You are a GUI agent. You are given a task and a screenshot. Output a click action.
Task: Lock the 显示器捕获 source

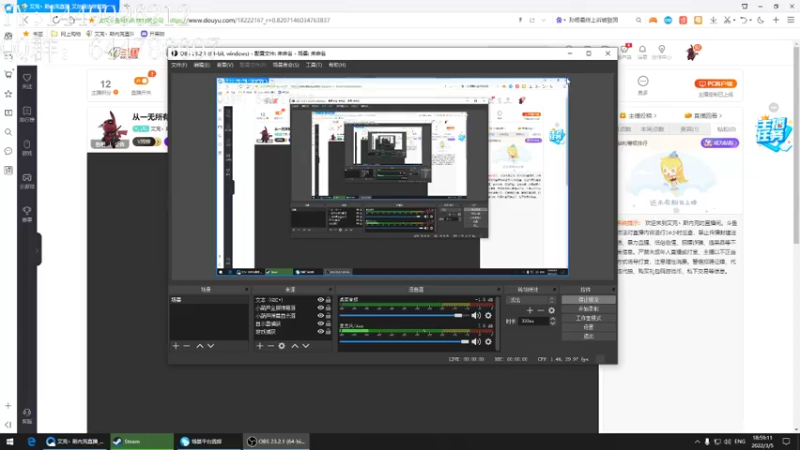(328, 323)
